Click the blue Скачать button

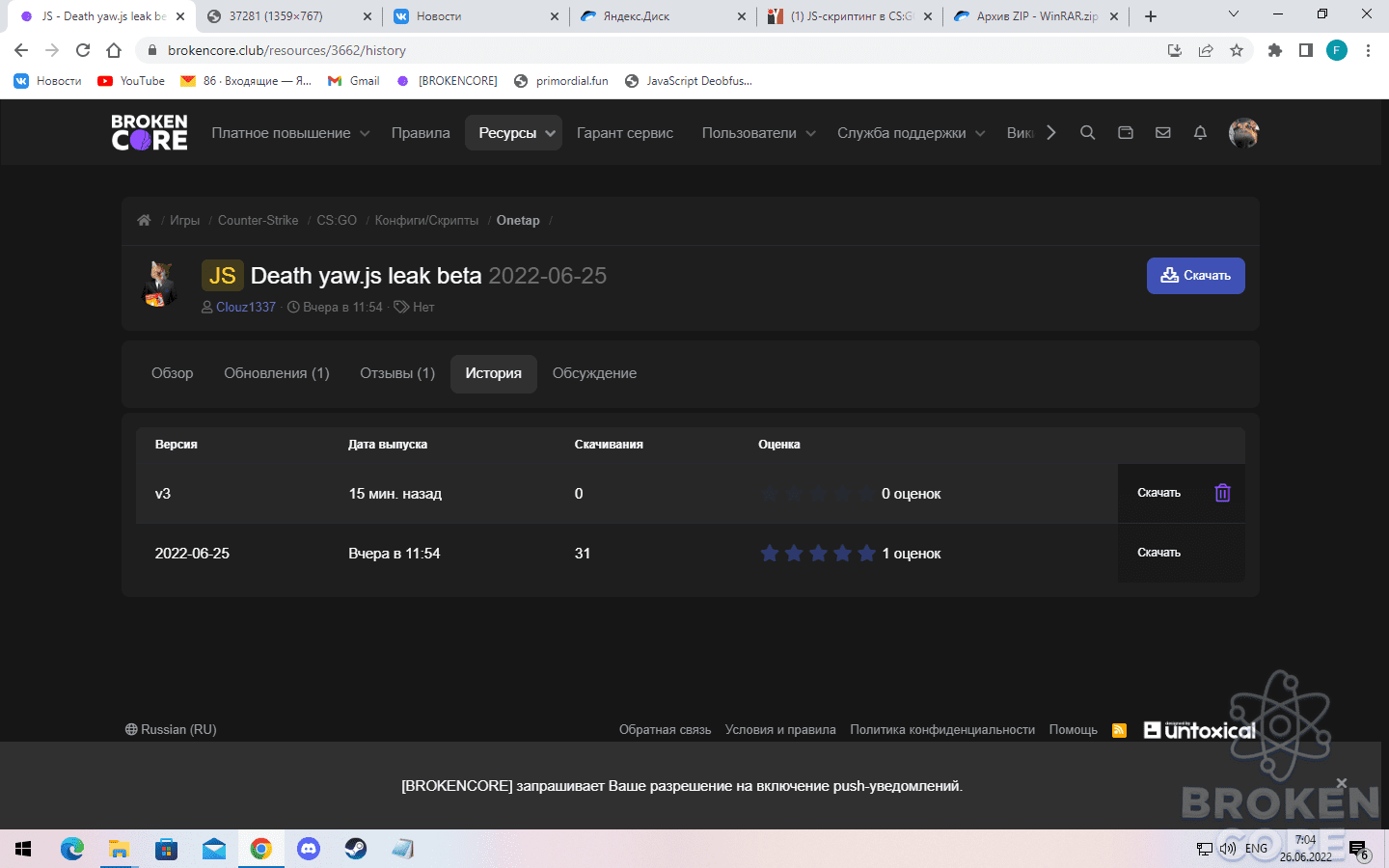[x=1195, y=276]
